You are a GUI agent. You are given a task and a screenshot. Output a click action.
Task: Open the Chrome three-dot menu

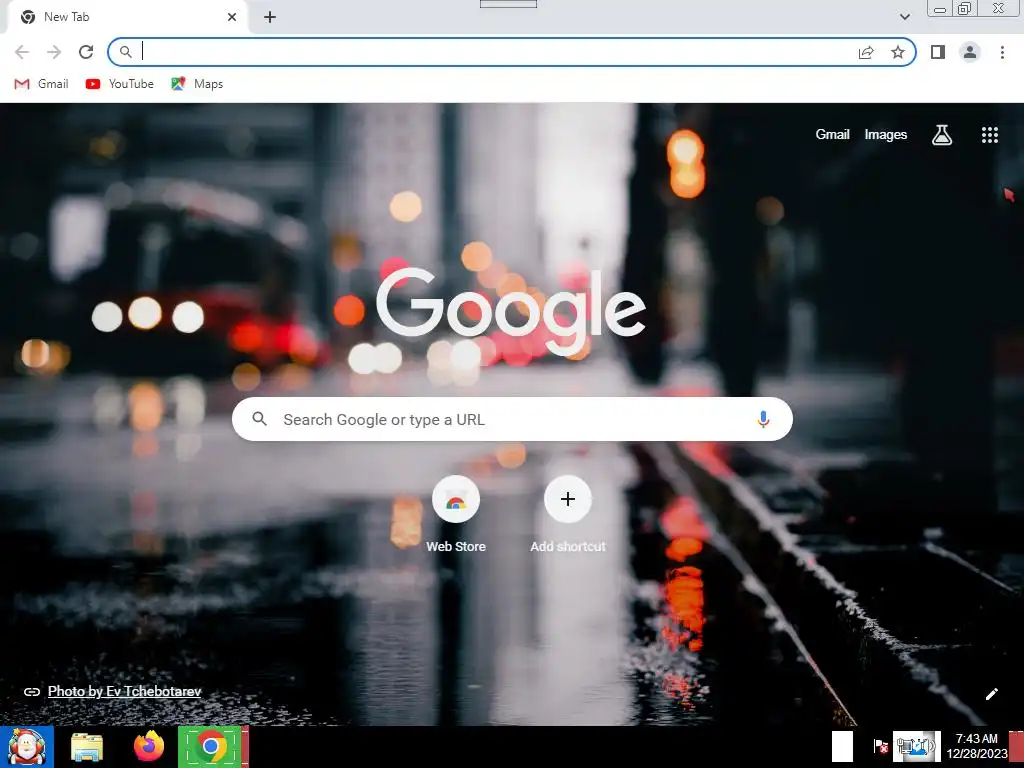coord(1002,52)
